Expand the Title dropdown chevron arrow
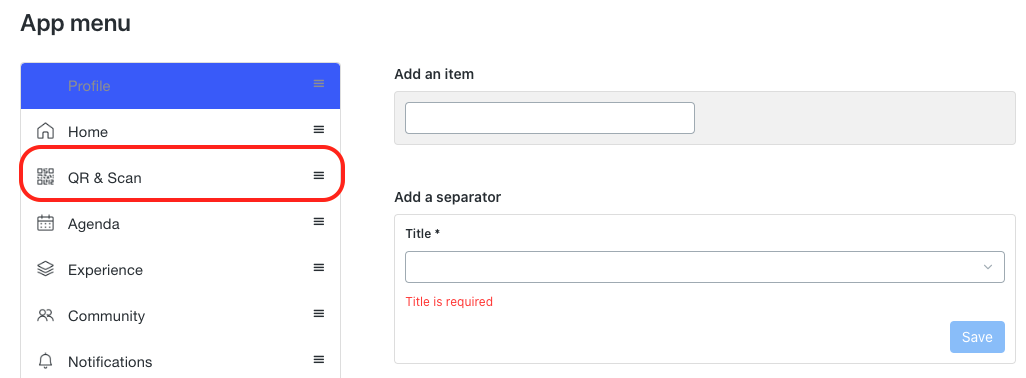Viewport: 1026px width, 378px height. click(988, 267)
